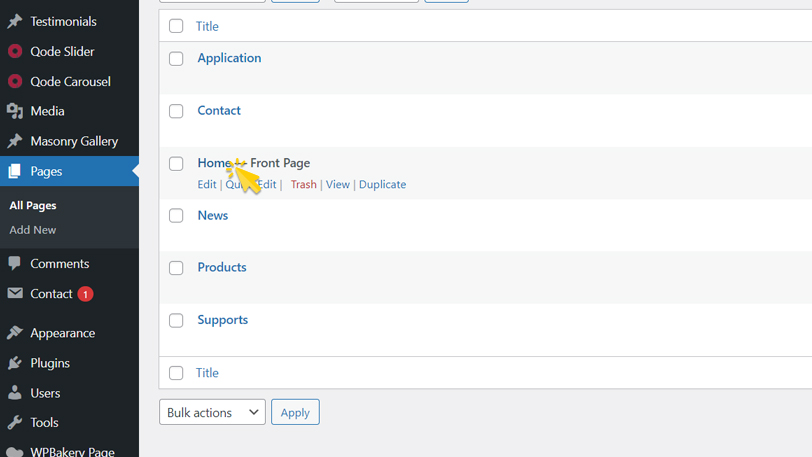Click the Masonry Gallery pin icon

click(x=15, y=141)
